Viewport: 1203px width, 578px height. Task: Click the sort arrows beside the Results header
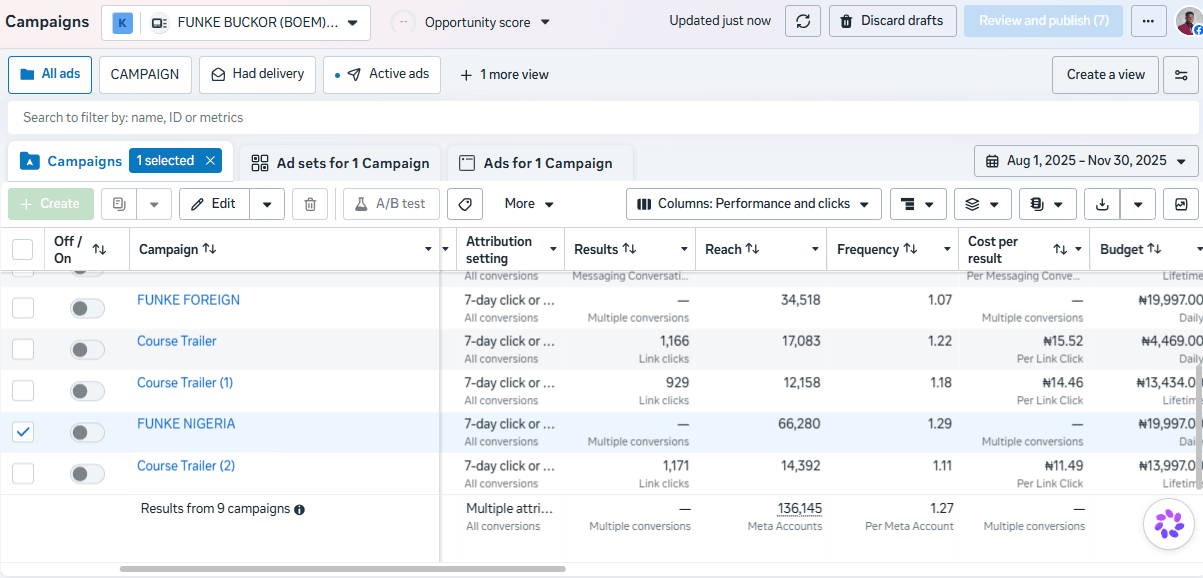[629, 249]
